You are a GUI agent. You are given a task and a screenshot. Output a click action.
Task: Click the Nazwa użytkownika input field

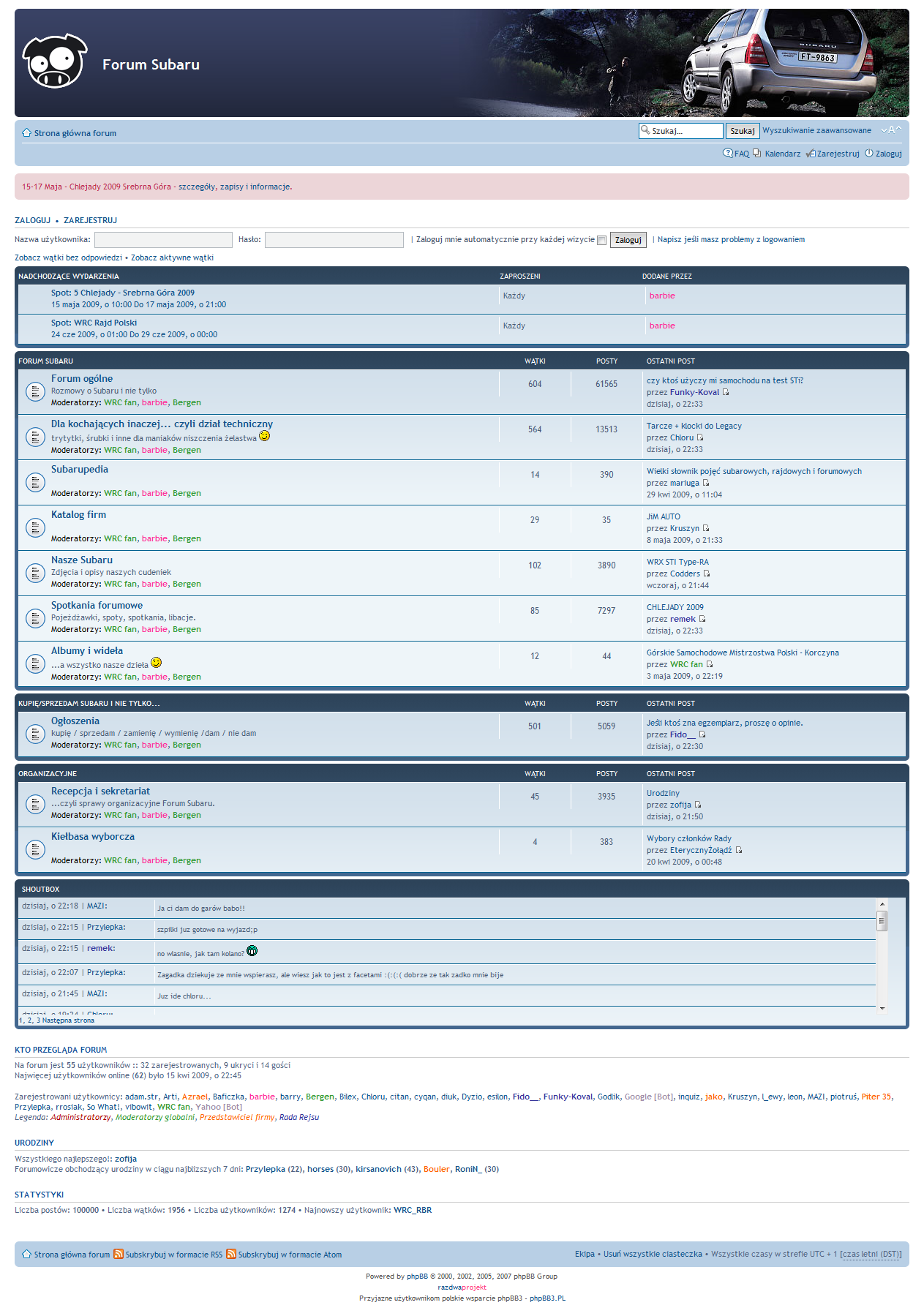(163, 240)
